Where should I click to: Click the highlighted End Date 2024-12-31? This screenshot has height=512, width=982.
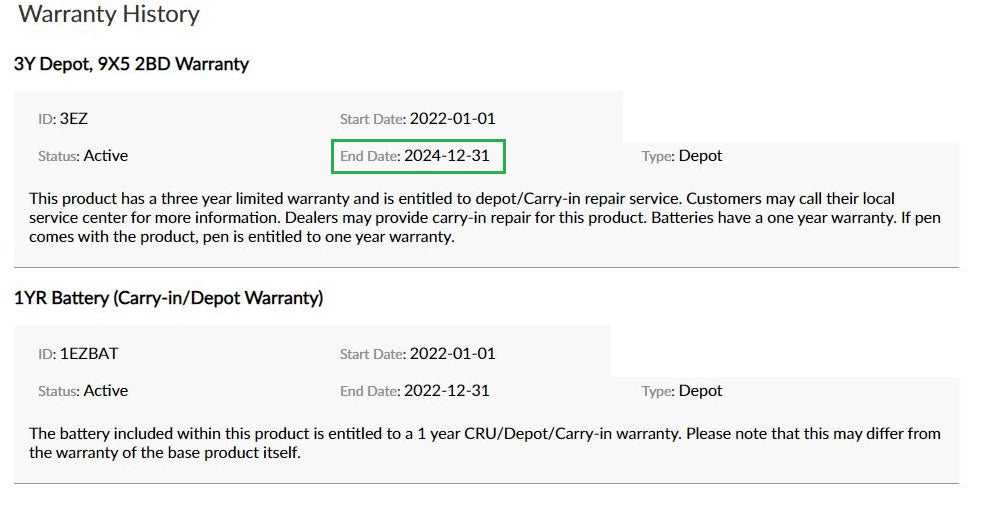click(x=418, y=156)
